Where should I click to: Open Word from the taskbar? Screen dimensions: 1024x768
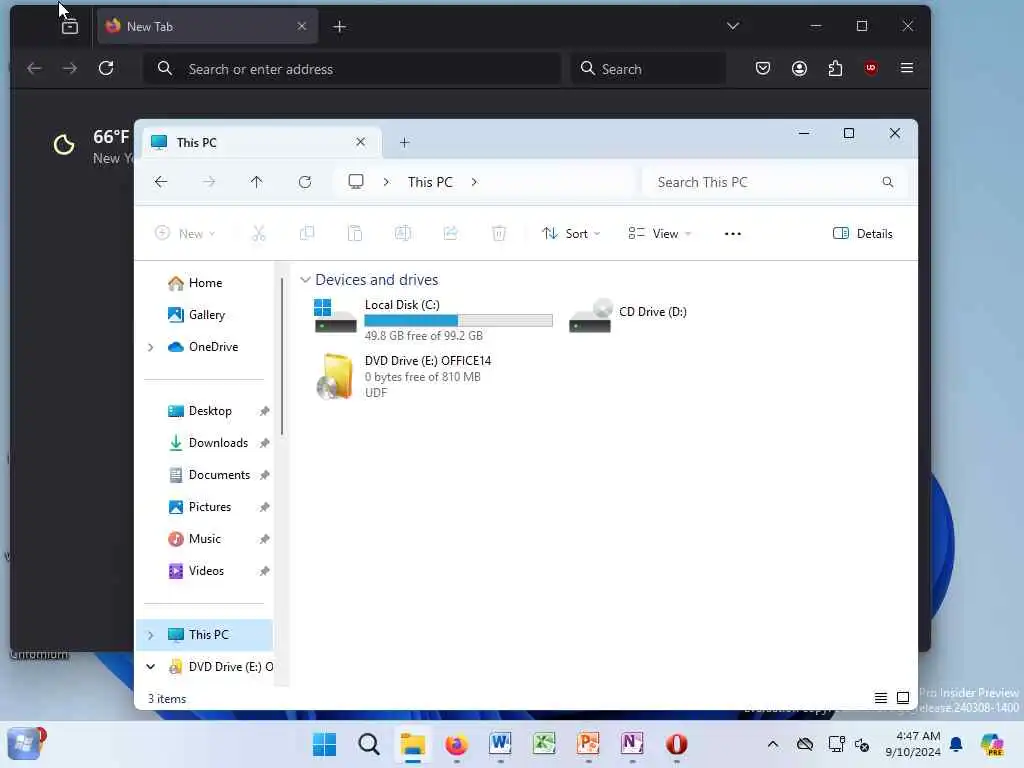[x=500, y=743]
